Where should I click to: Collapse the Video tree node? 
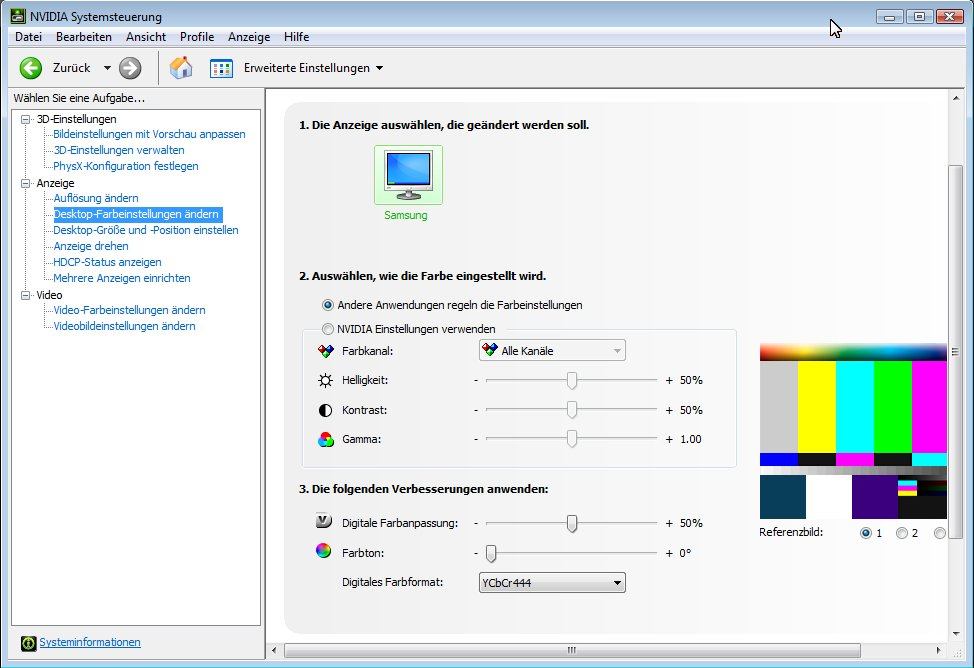[x=25, y=295]
